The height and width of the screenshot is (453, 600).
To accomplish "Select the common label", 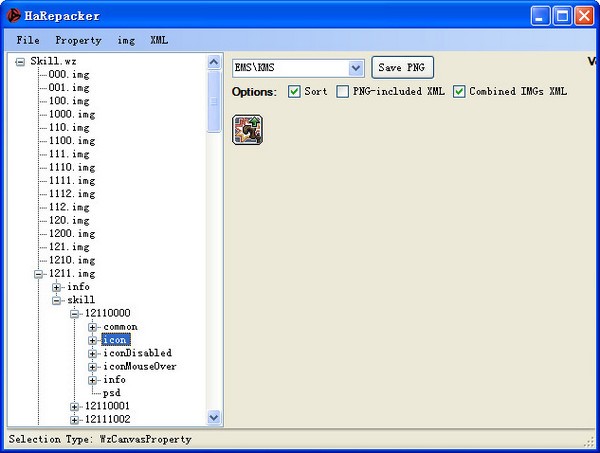I will 120,327.
